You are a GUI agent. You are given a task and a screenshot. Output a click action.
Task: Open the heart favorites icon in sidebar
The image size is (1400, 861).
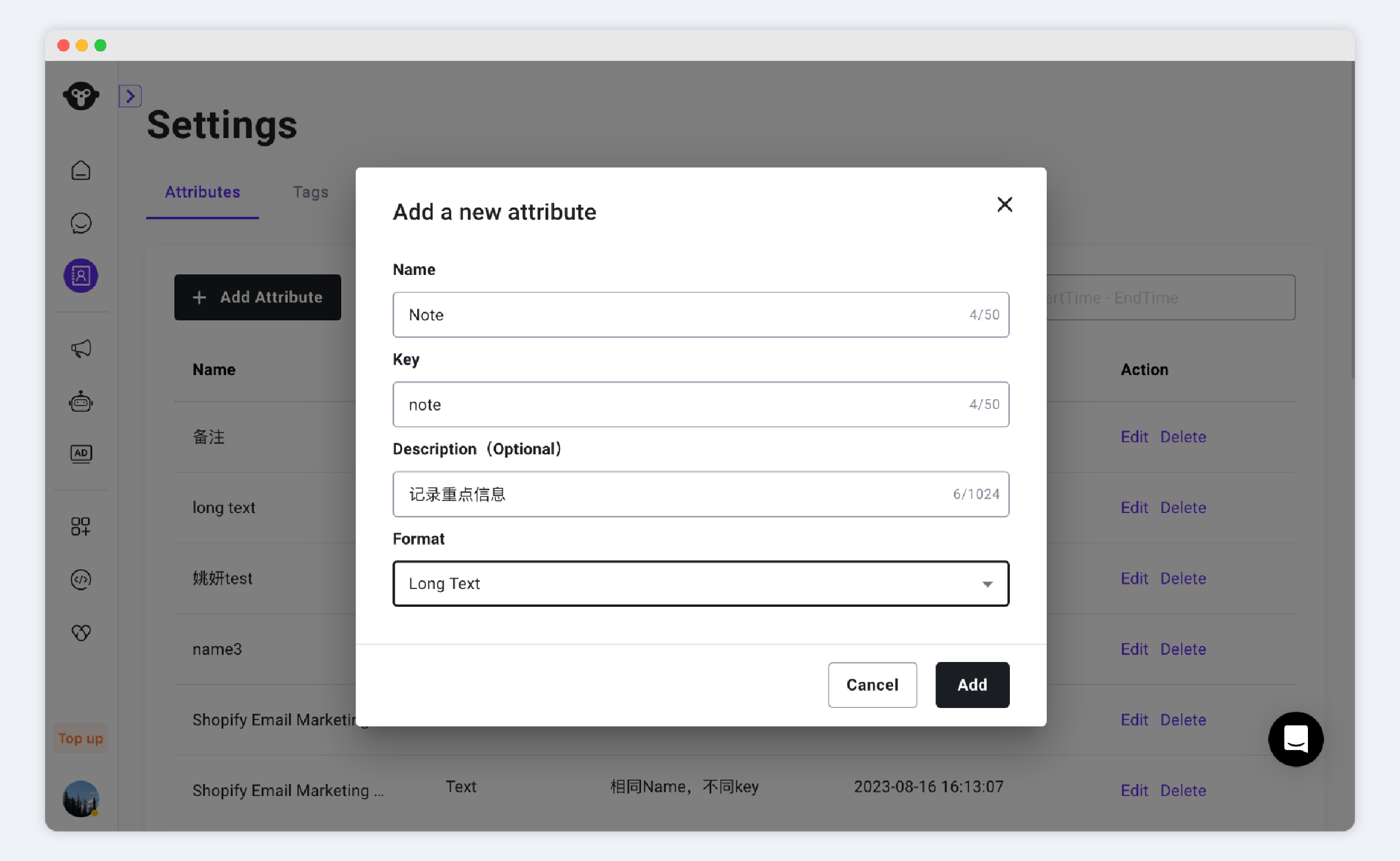[81, 633]
